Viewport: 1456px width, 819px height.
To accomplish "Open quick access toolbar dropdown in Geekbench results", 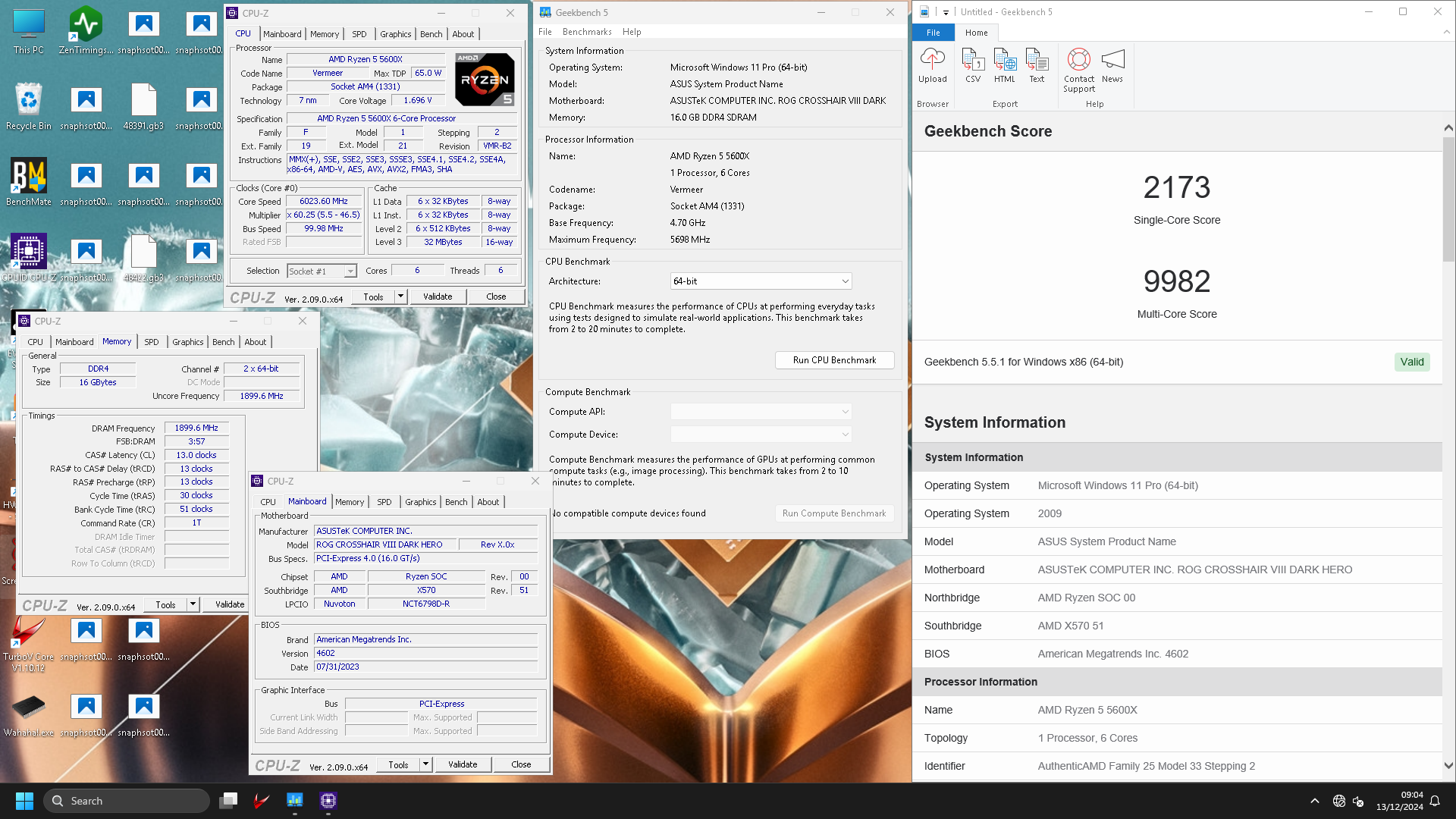I will [x=946, y=12].
